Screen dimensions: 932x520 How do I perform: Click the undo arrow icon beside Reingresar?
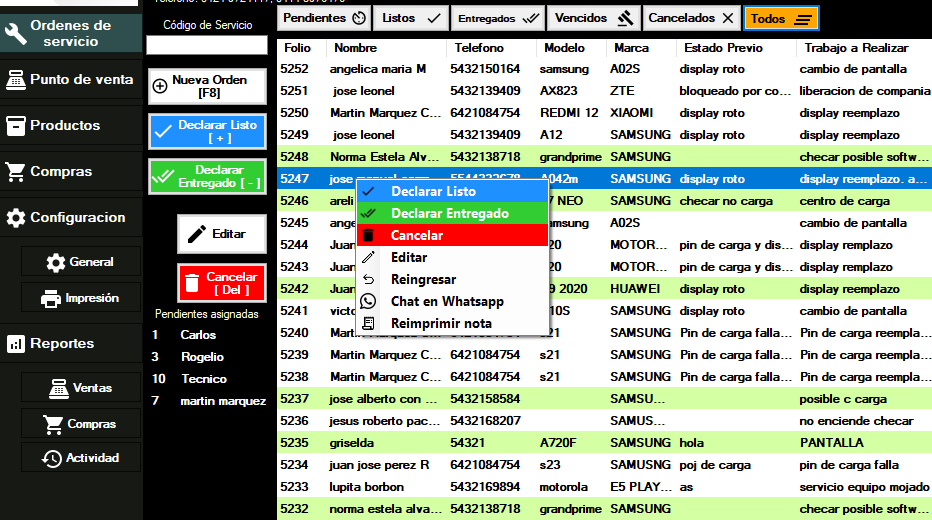pos(369,279)
